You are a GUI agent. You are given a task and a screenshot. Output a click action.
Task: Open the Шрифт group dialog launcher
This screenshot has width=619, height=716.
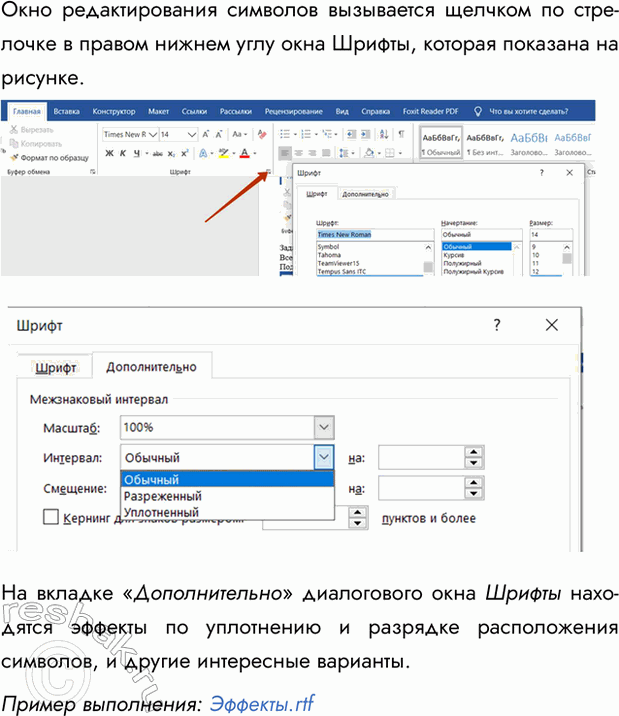[x=268, y=172]
